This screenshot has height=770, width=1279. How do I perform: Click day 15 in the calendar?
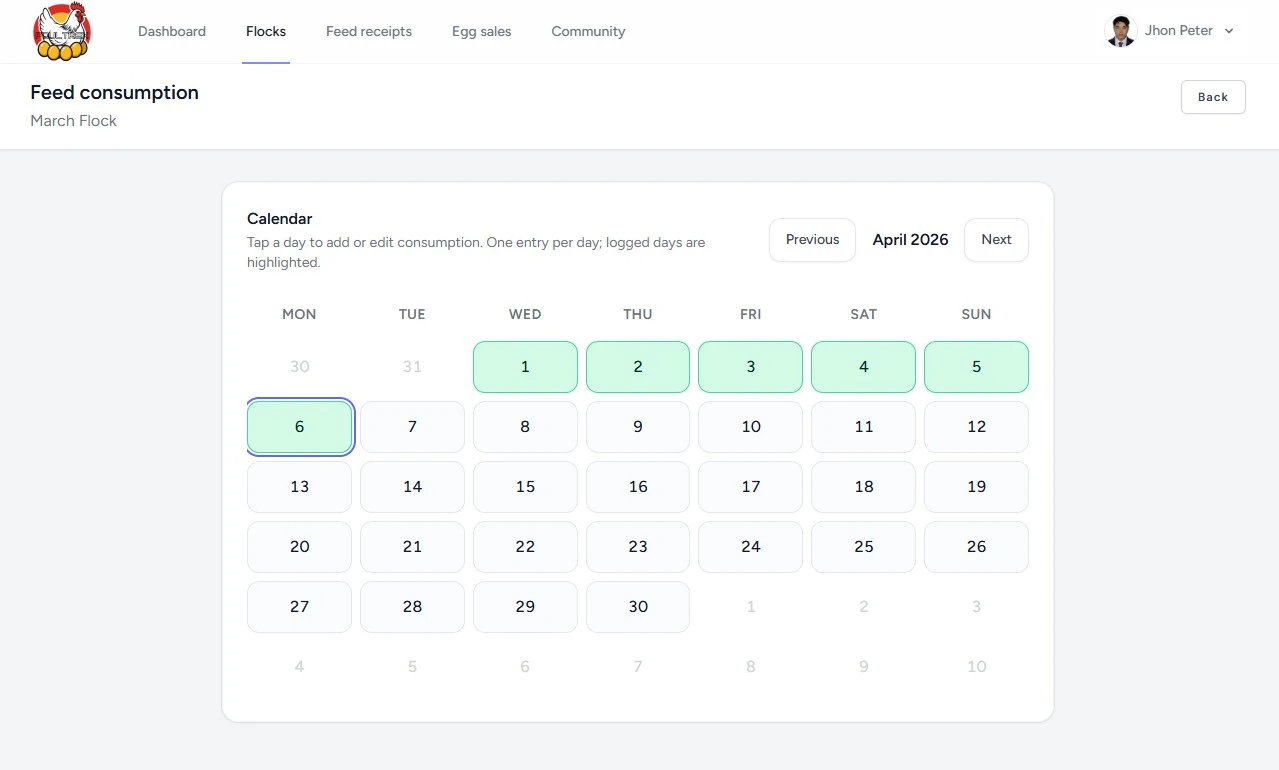[524, 487]
